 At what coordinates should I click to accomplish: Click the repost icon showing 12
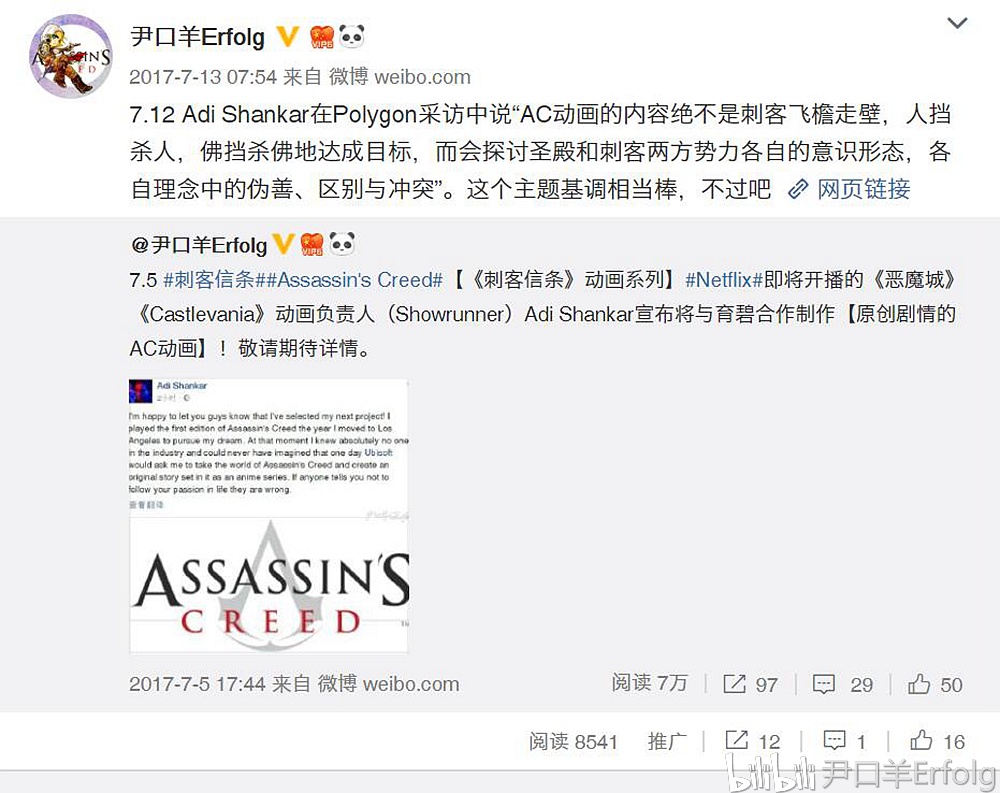pos(737,740)
